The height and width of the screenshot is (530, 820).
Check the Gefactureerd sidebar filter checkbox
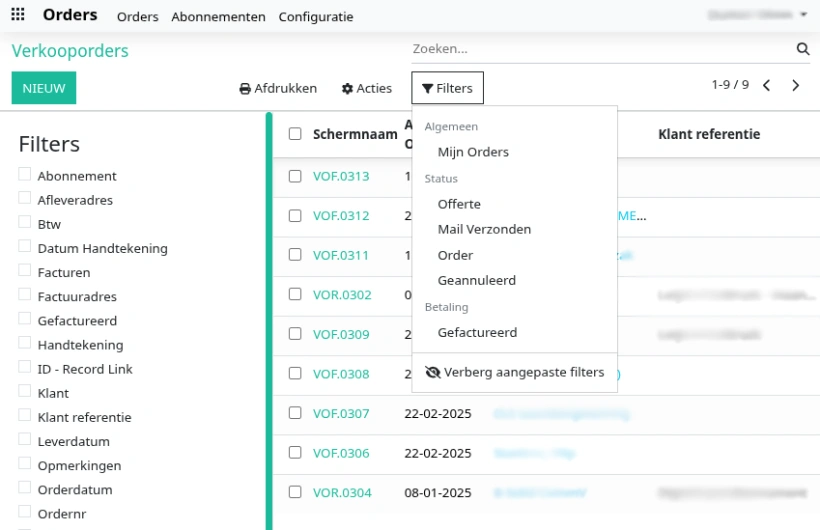point(25,319)
